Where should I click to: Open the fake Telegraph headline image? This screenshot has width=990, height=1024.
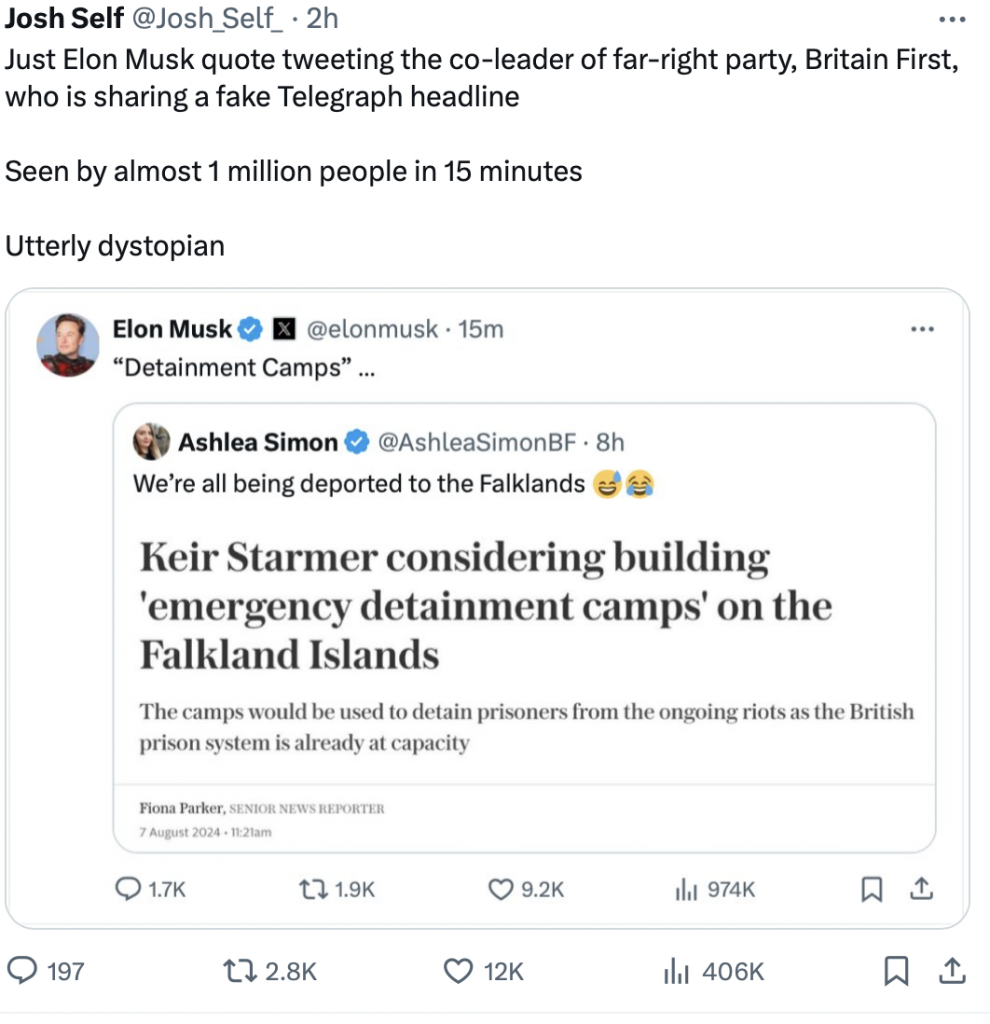tap(525, 650)
